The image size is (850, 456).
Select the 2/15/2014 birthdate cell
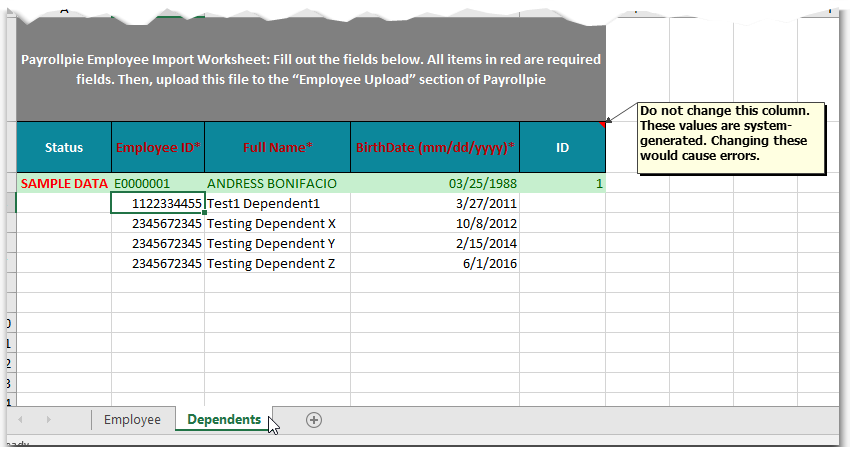435,243
